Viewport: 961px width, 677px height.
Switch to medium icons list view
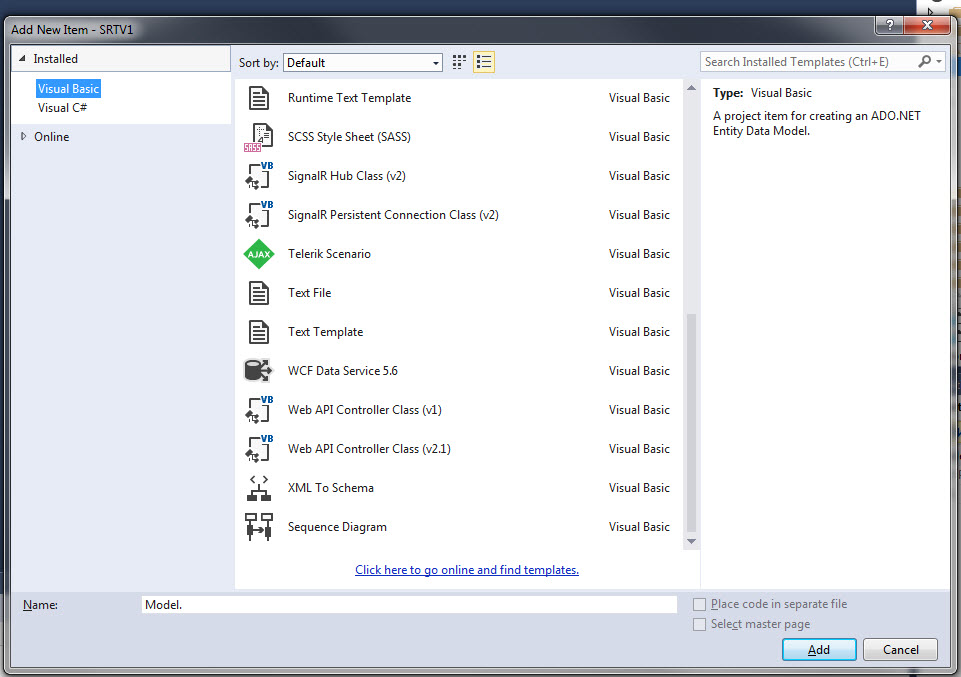484,62
